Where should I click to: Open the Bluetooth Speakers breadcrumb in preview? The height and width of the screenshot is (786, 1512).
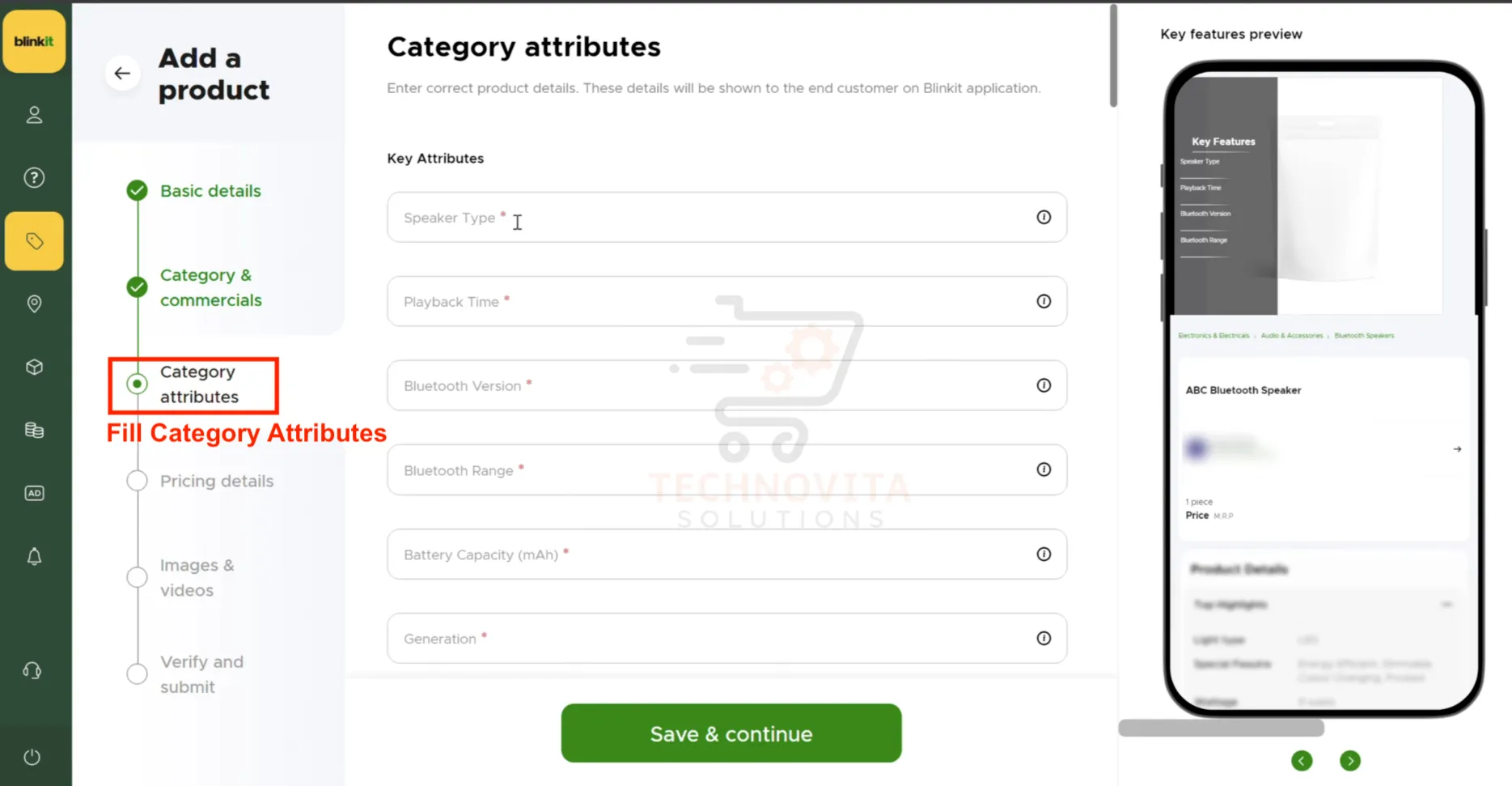coord(1364,335)
